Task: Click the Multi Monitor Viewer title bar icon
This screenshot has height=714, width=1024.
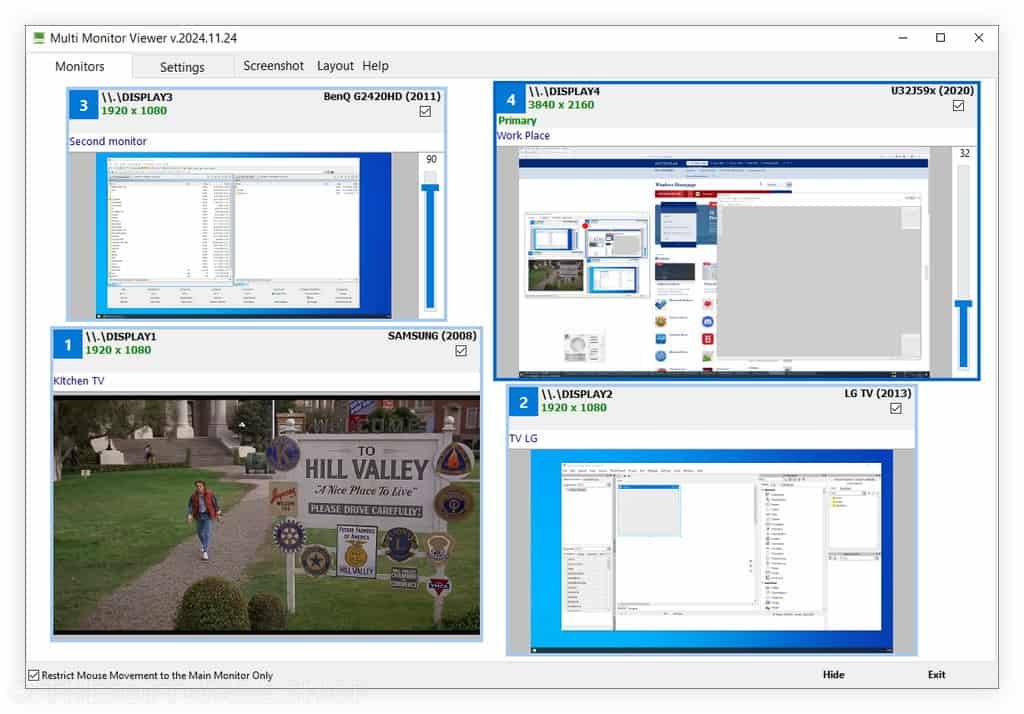Action: coord(38,37)
